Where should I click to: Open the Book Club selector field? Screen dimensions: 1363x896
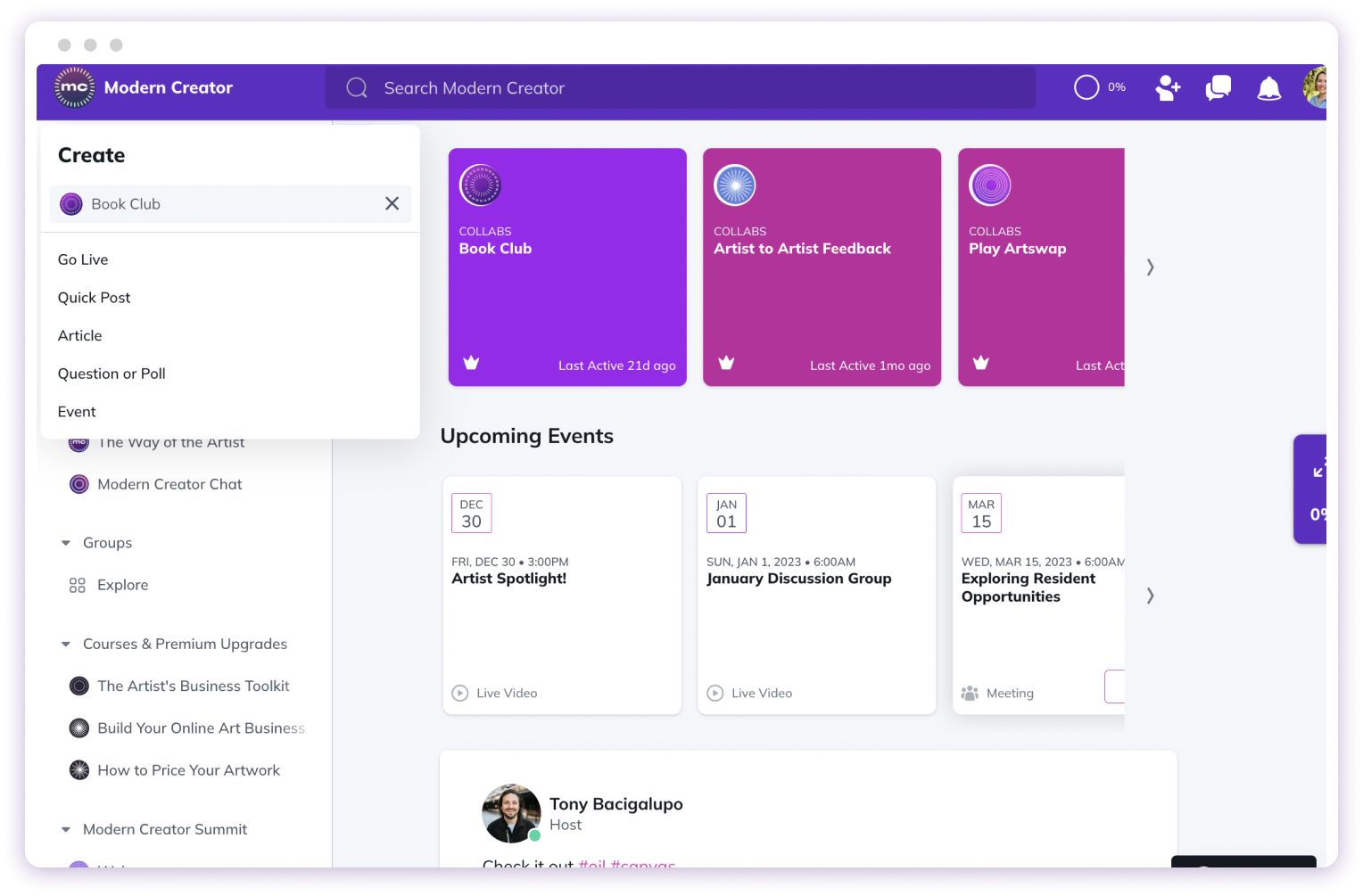tap(230, 204)
